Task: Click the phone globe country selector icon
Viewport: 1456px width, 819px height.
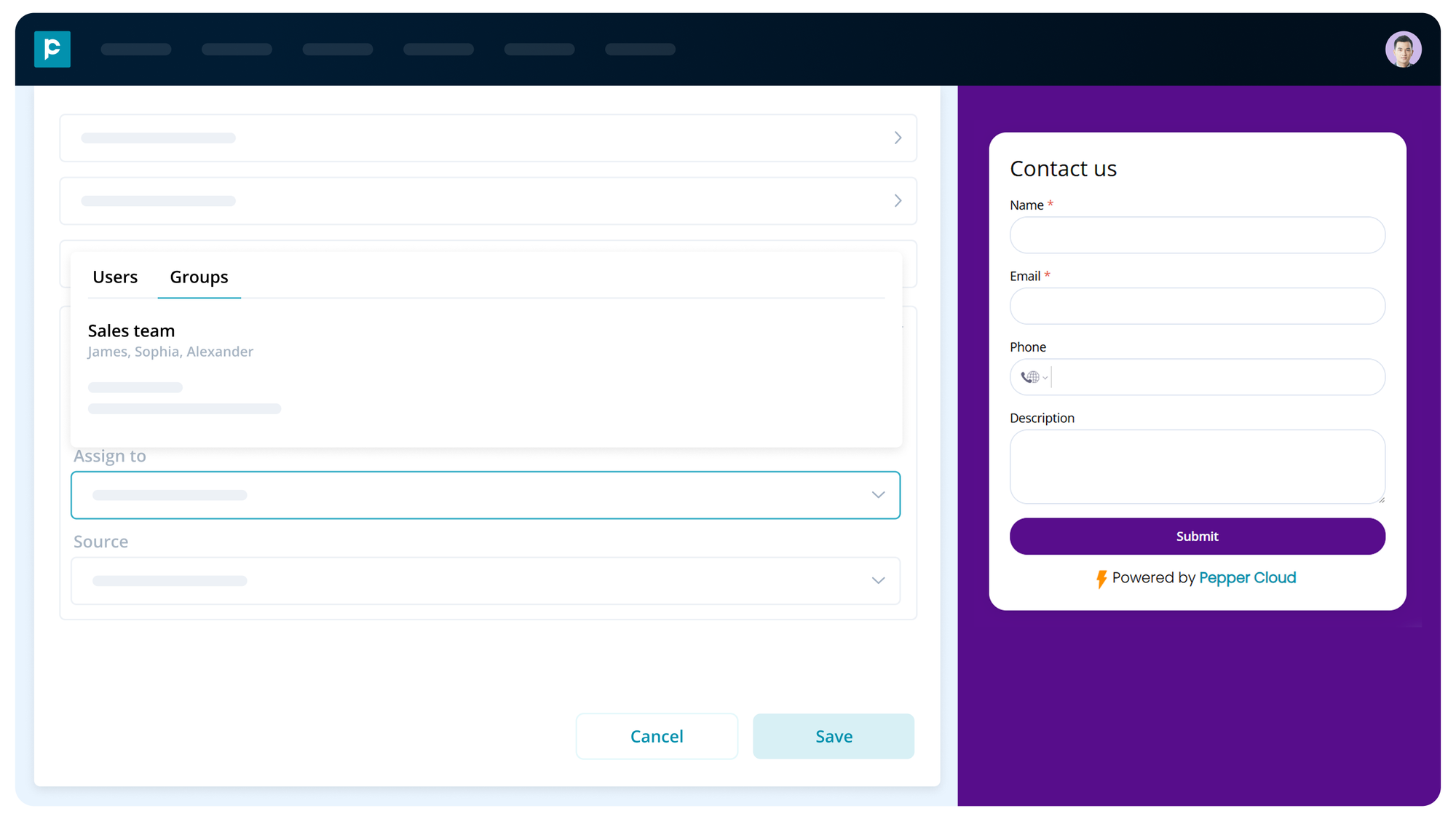Action: [1032, 377]
